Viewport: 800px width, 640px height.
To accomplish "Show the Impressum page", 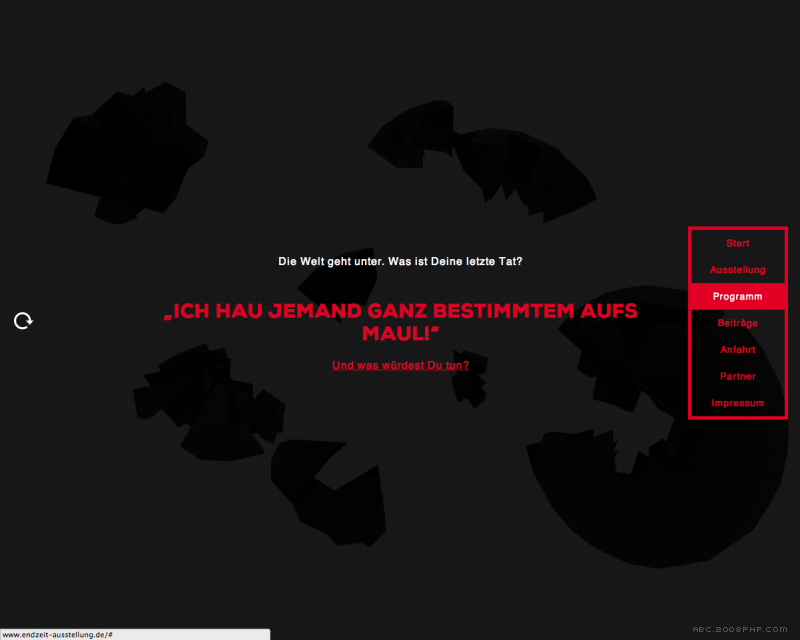I will click(x=738, y=403).
